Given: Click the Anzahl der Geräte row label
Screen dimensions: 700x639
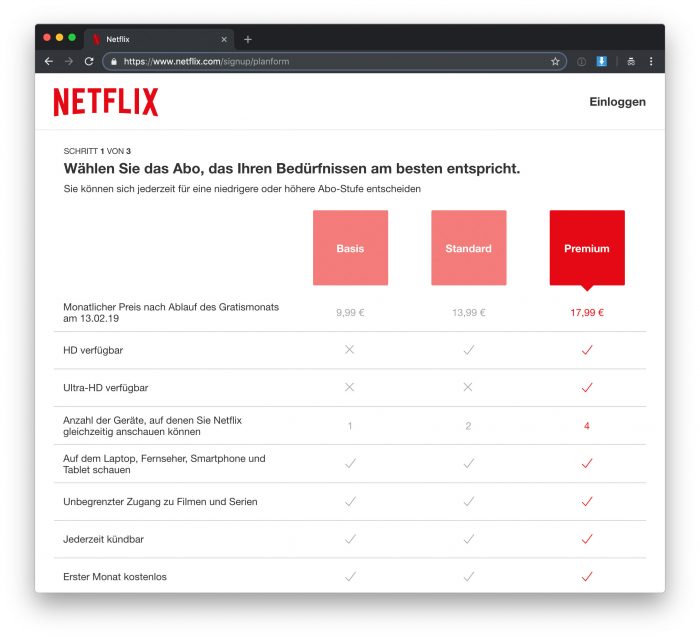Looking at the screenshot, I should click(152, 426).
